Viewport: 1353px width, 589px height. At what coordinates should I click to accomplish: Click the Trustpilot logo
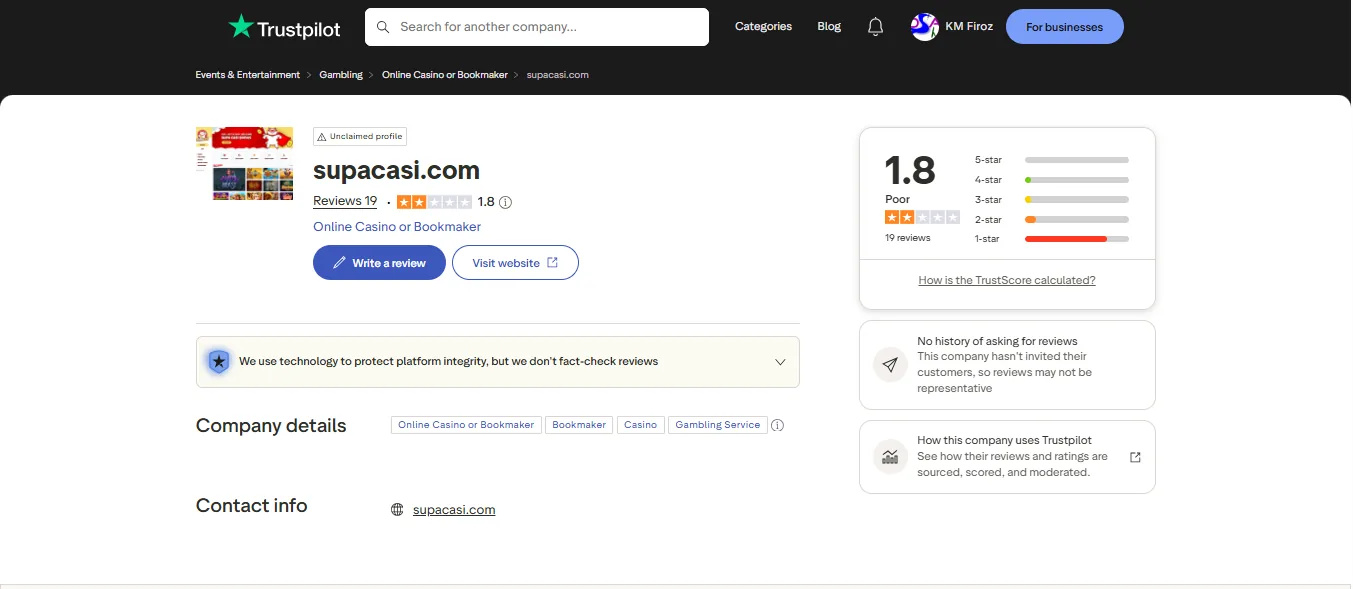pos(284,27)
